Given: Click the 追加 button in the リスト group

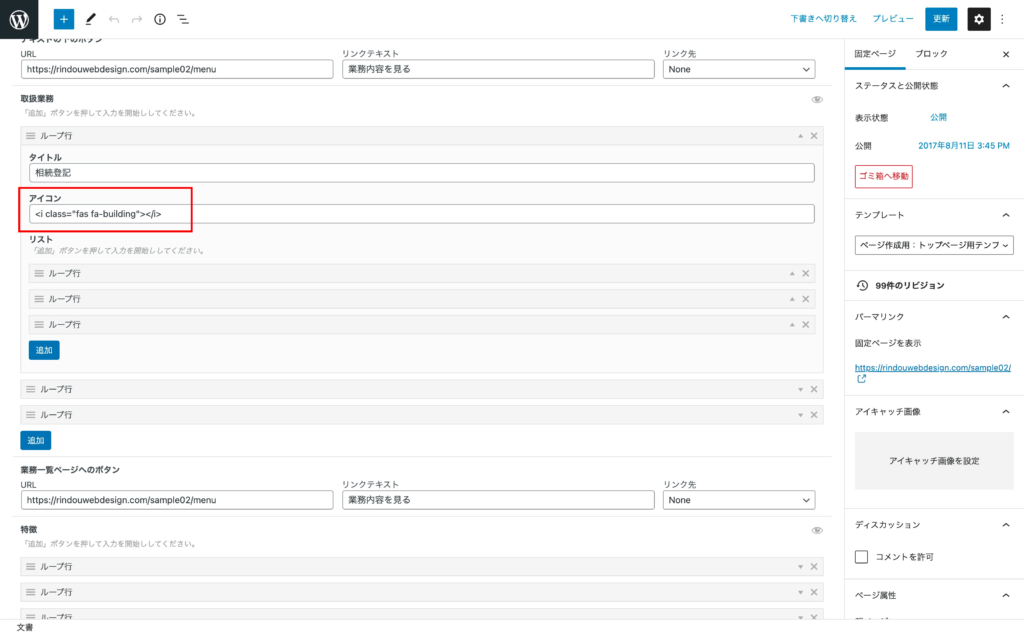Looking at the screenshot, I should coord(44,350).
